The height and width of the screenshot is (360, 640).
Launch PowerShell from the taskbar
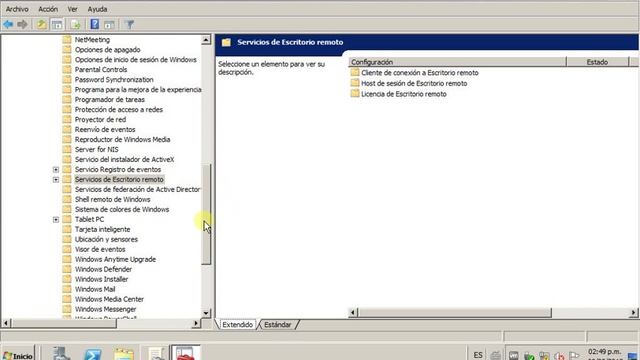(x=93, y=353)
